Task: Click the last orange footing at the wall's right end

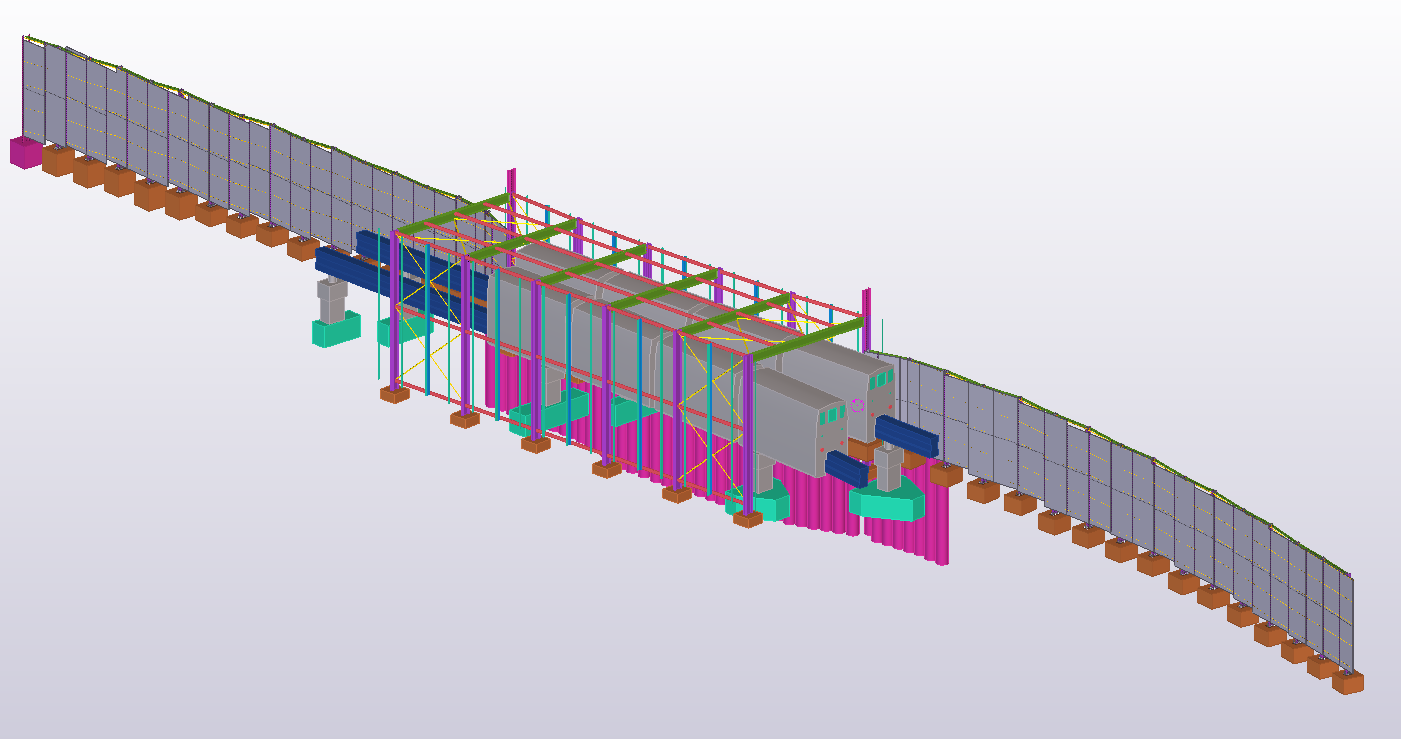Action: click(x=1347, y=683)
